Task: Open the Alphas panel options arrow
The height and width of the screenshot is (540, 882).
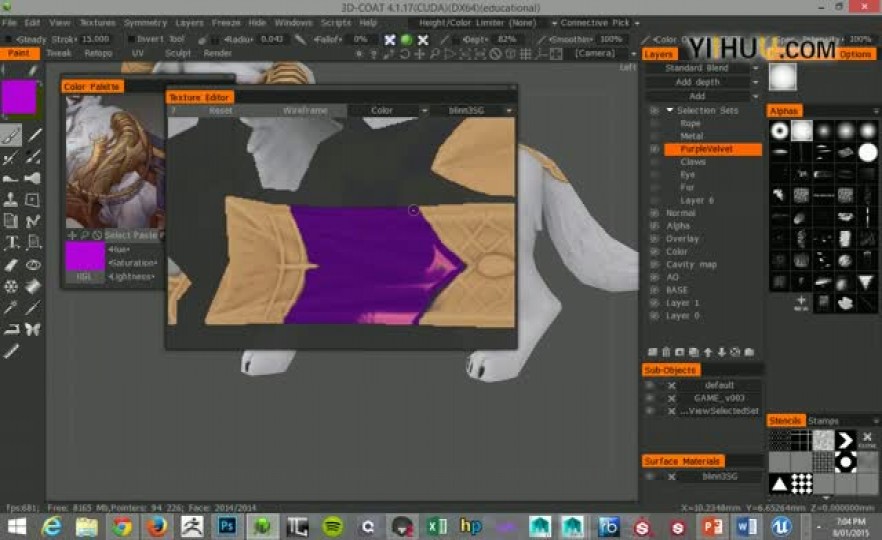Action: (876, 111)
